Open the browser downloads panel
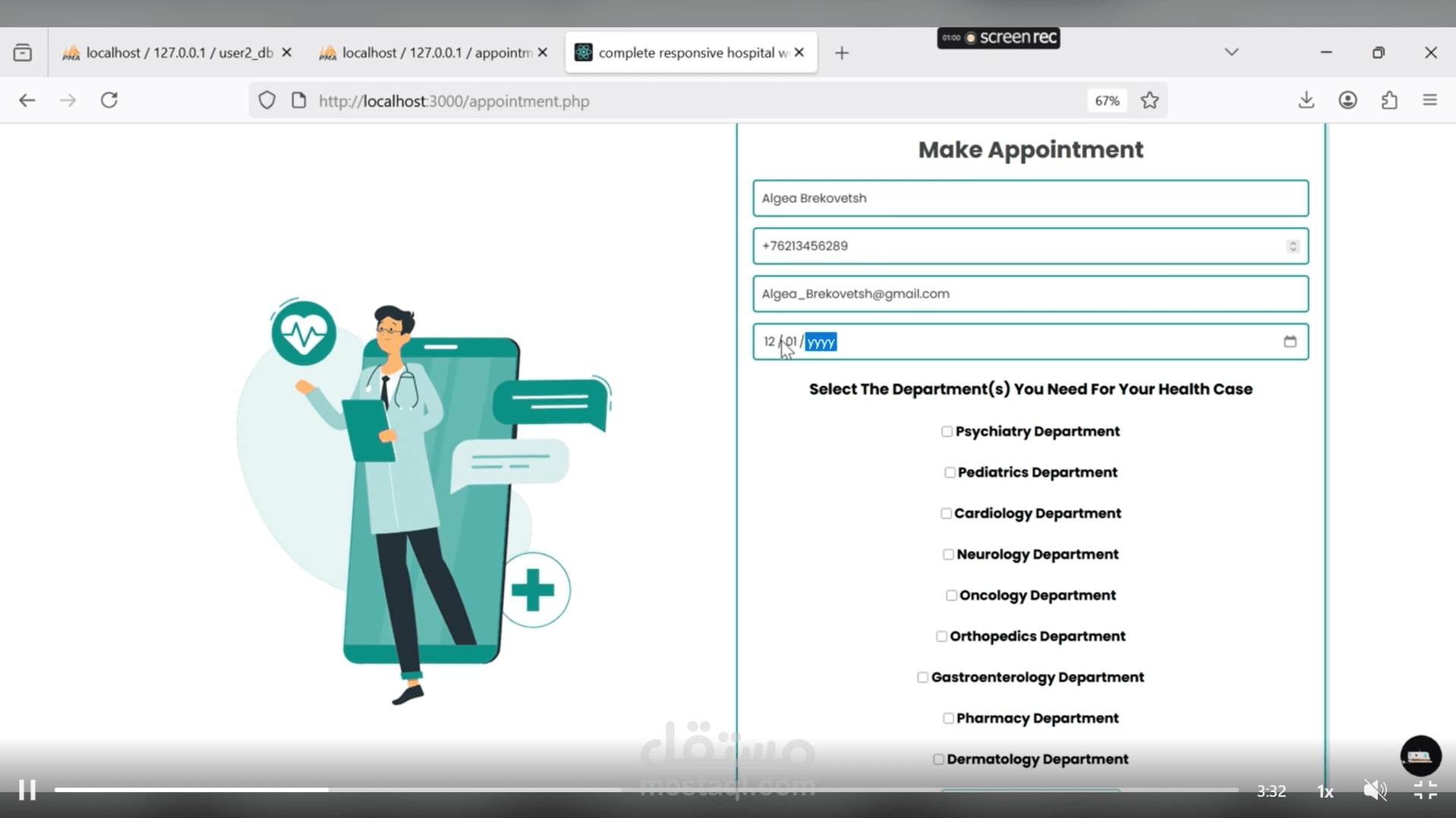1456x818 pixels. (x=1306, y=100)
